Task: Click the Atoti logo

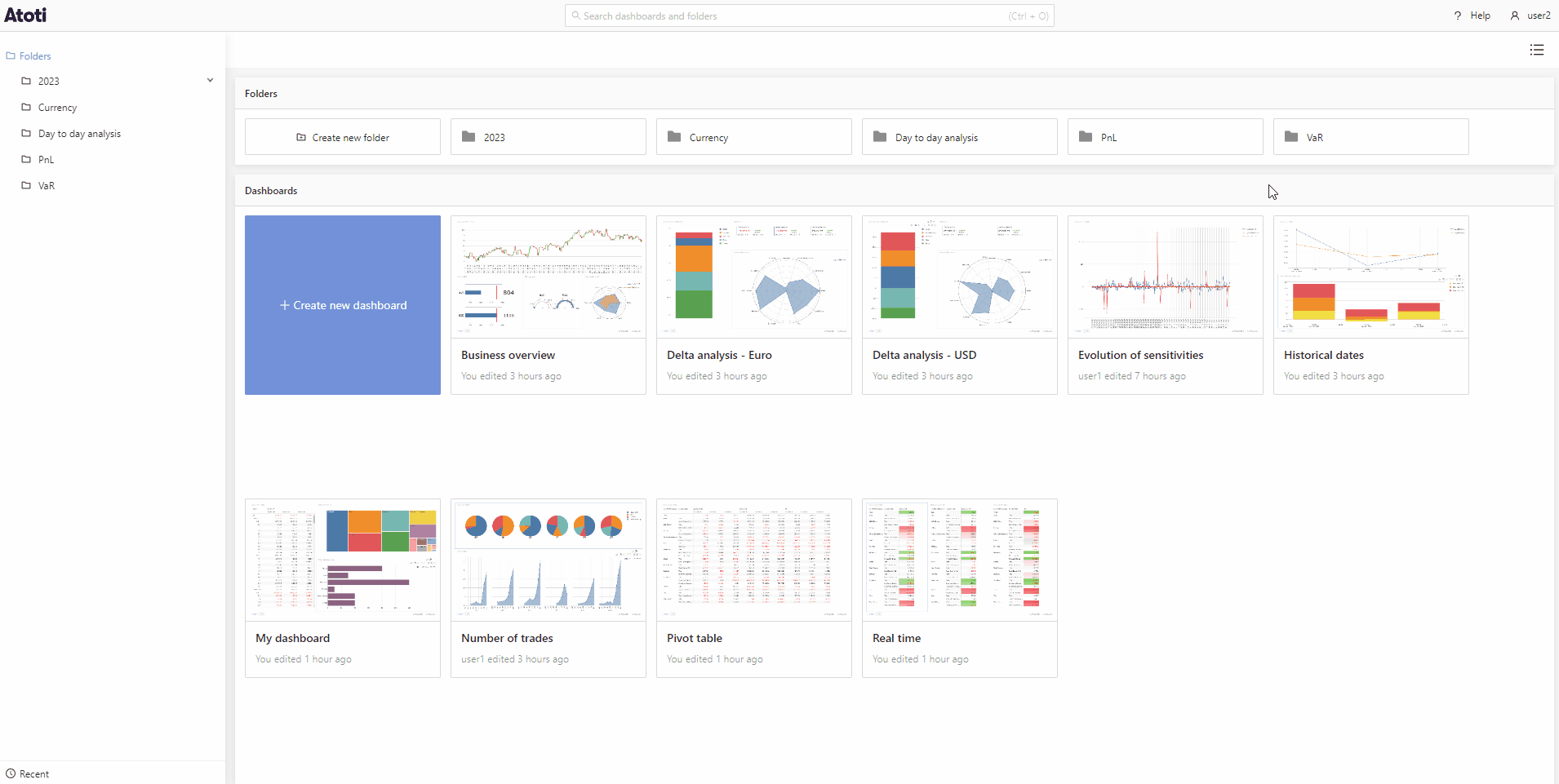Action: [25, 15]
